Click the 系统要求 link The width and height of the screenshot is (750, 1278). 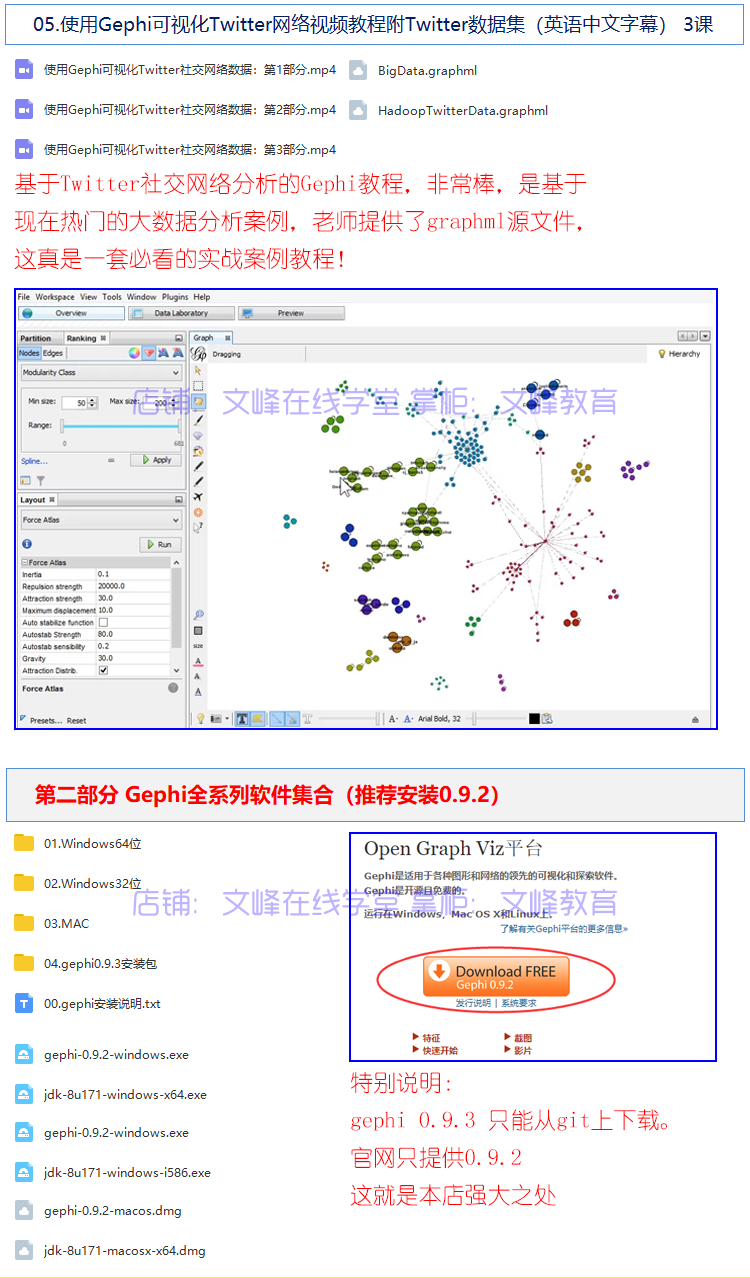pos(519,1003)
